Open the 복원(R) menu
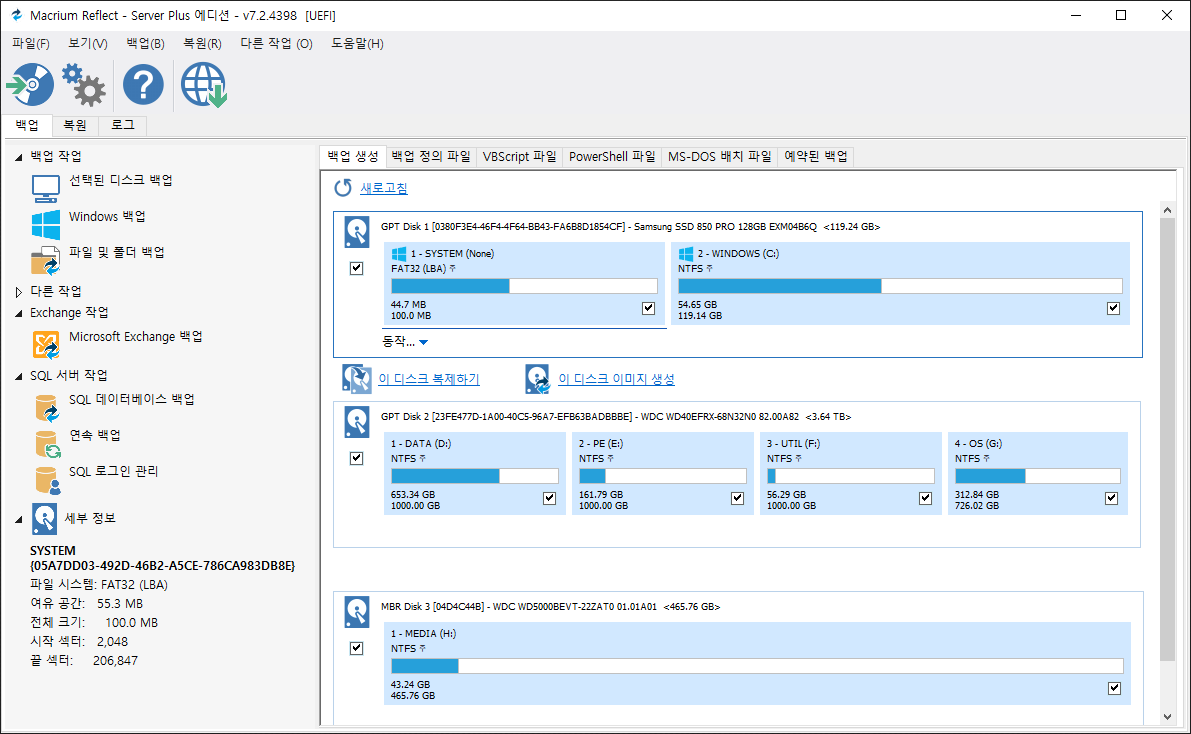The width and height of the screenshot is (1191, 734). pos(202,43)
